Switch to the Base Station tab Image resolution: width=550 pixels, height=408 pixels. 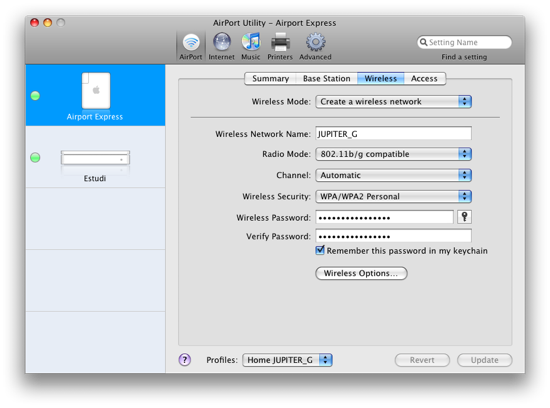327,79
